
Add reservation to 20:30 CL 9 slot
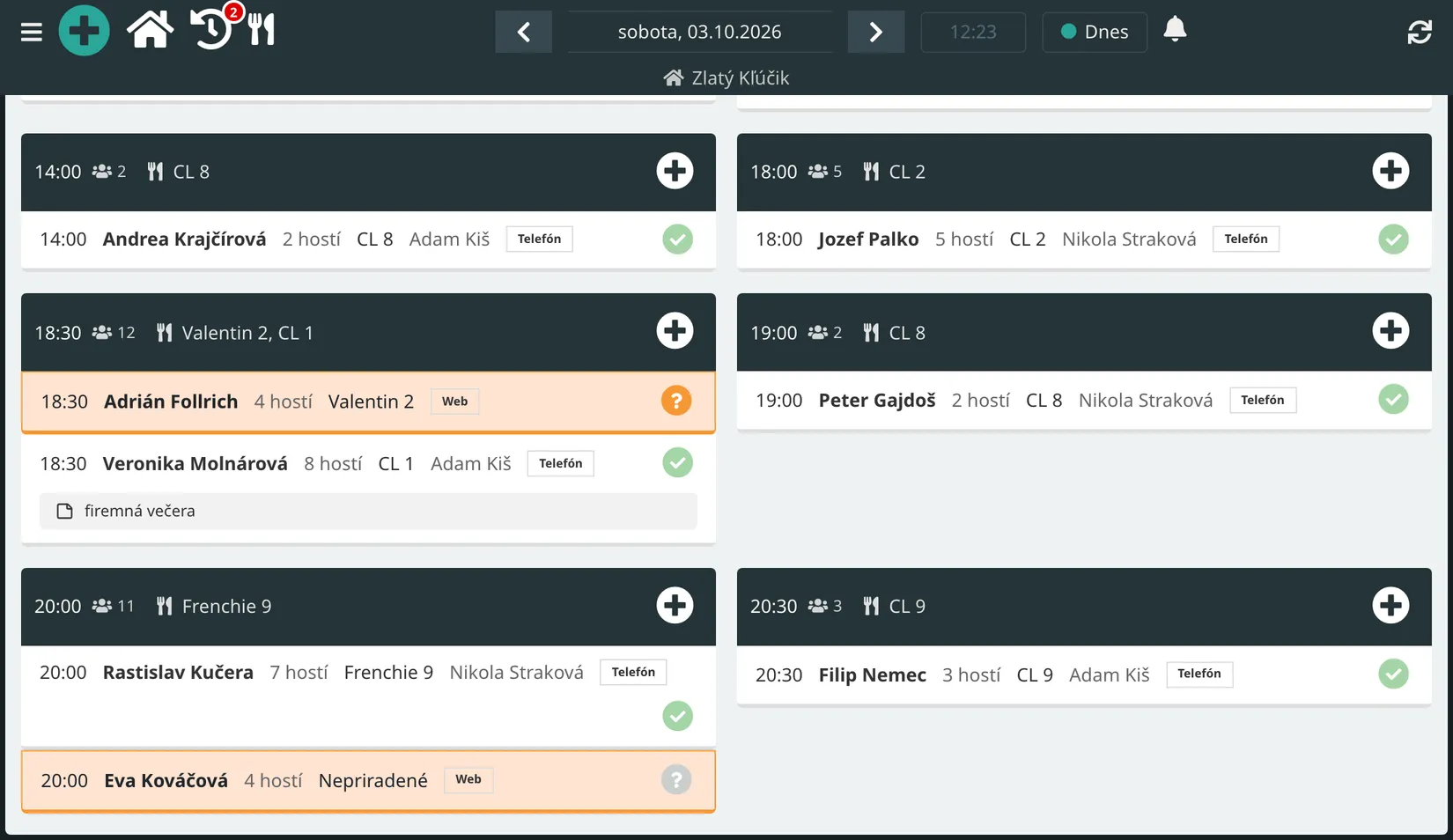[1390, 606]
